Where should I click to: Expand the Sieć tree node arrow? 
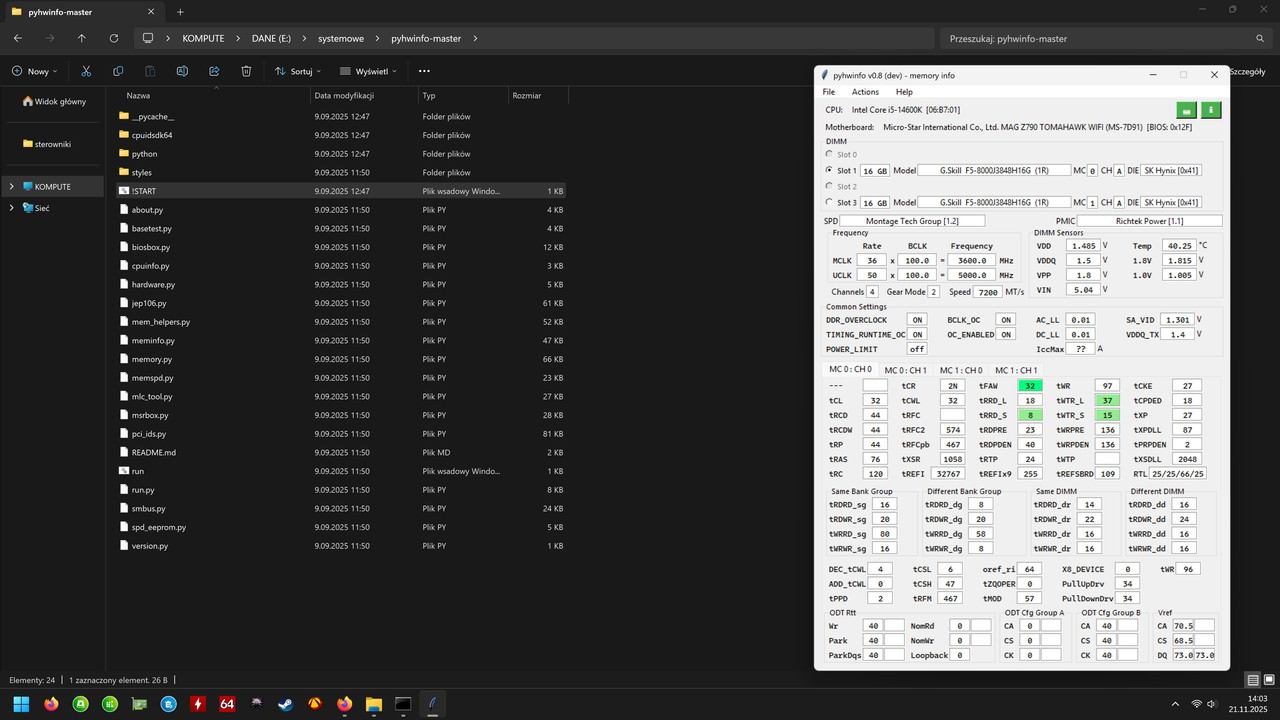click(x=12, y=208)
